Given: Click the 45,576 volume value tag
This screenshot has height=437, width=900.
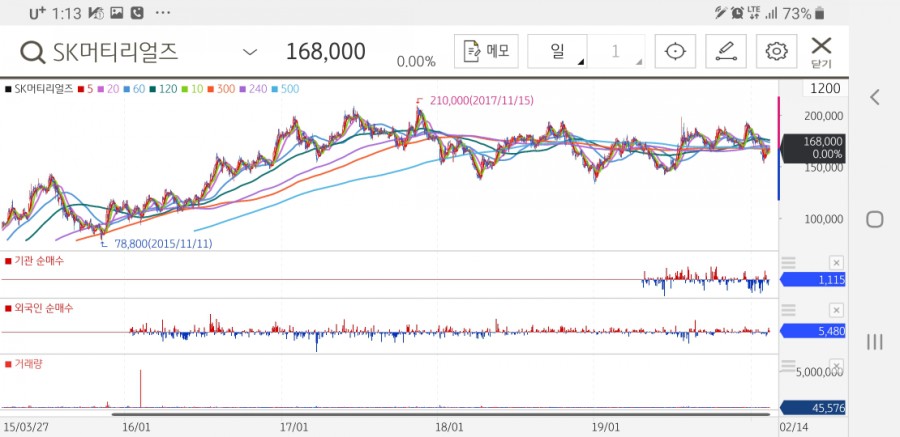Looking at the screenshot, I should (x=813, y=408).
